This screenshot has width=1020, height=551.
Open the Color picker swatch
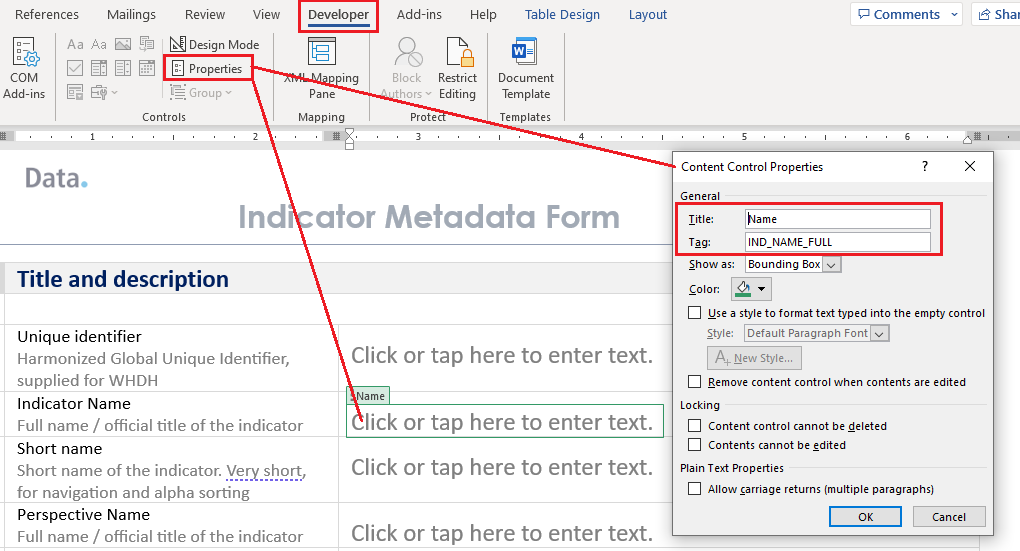(744, 289)
